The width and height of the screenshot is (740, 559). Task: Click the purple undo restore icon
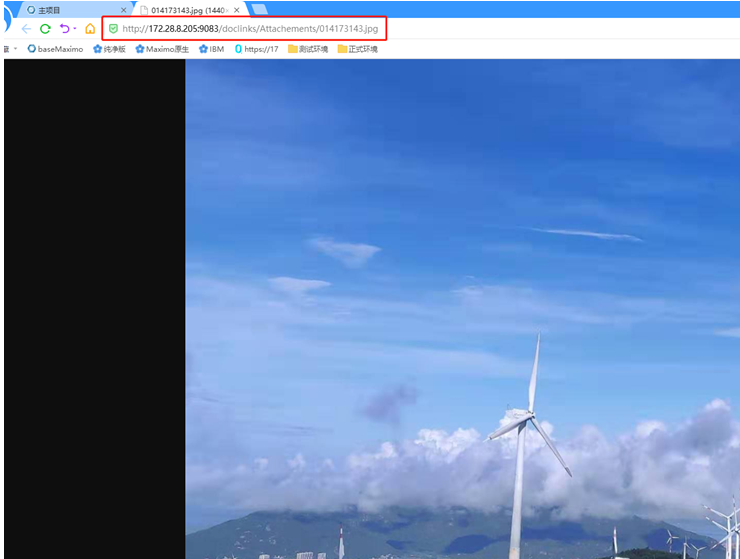(x=65, y=29)
